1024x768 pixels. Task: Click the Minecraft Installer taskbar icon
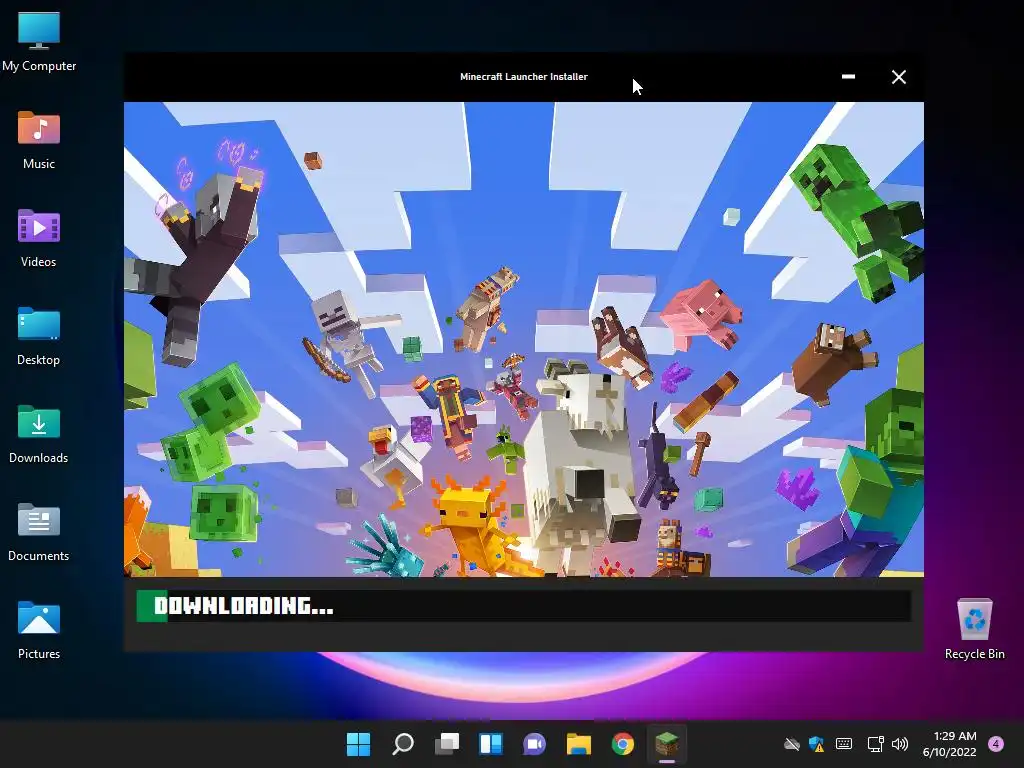[x=667, y=744]
